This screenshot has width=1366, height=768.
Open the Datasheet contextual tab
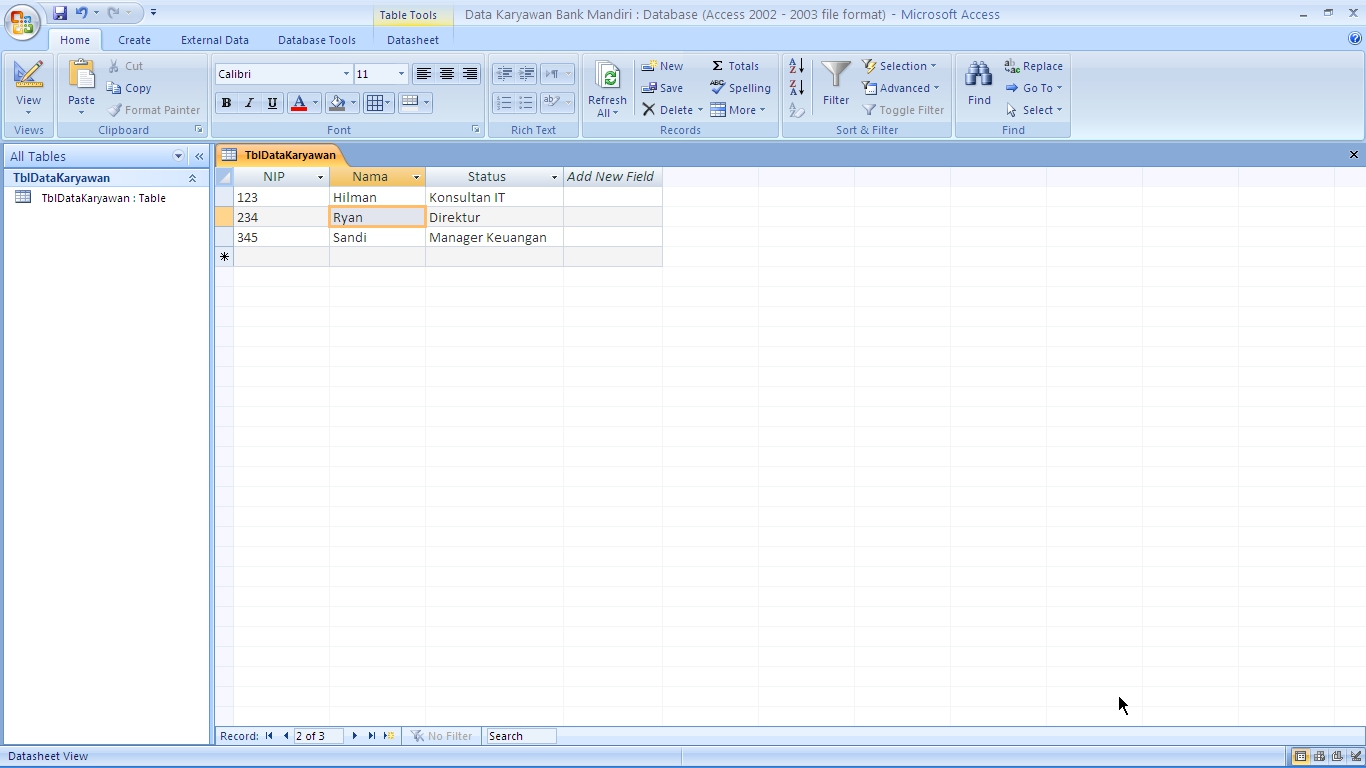tap(412, 40)
